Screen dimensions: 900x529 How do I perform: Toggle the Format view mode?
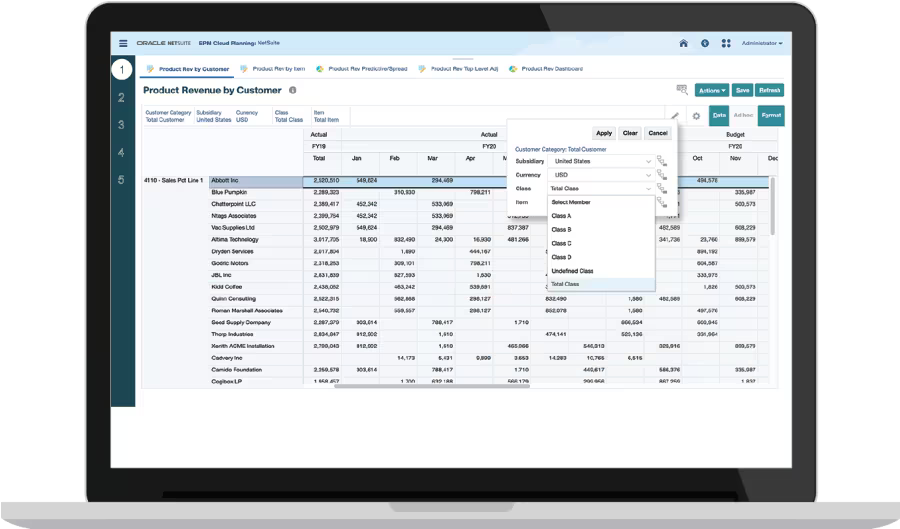[771, 116]
